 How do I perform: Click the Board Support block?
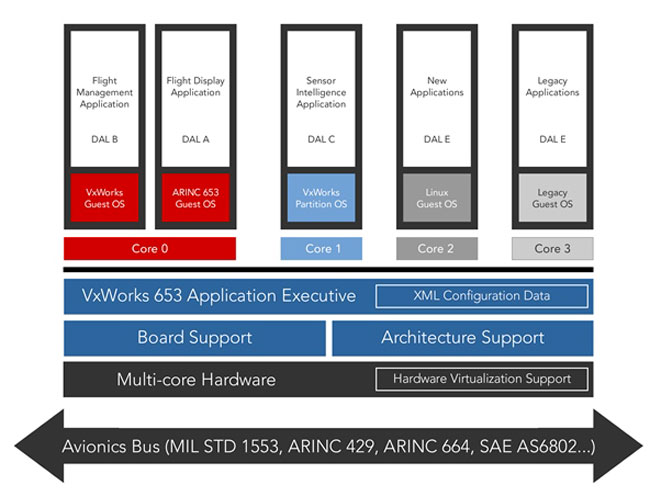[x=194, y=338]
